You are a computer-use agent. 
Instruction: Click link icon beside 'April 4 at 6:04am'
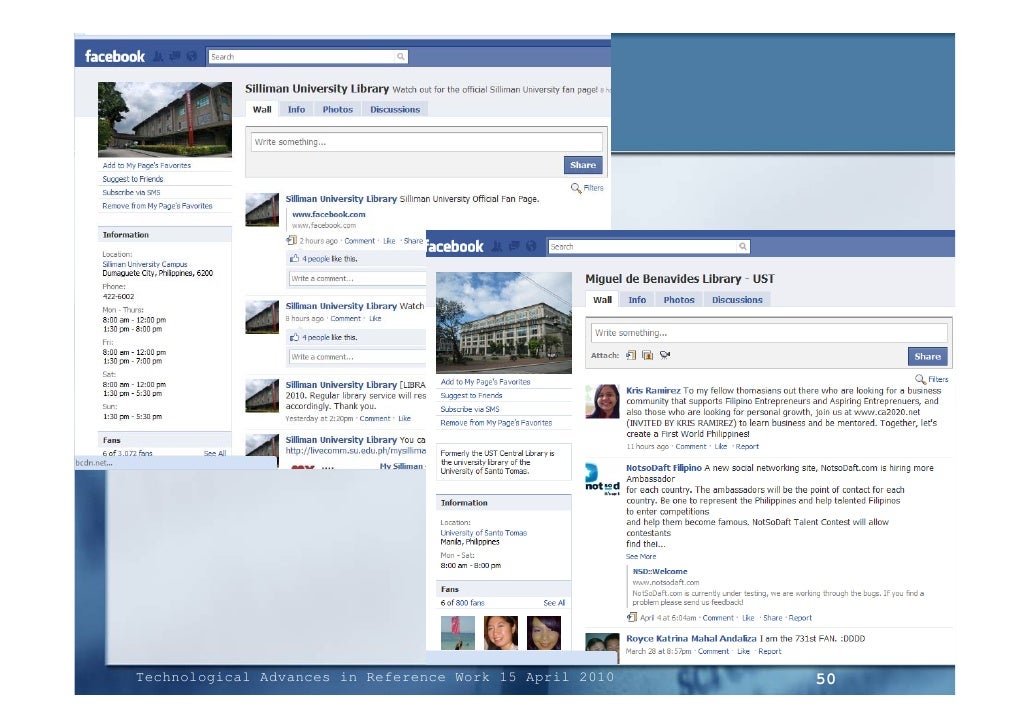(632, 618)
